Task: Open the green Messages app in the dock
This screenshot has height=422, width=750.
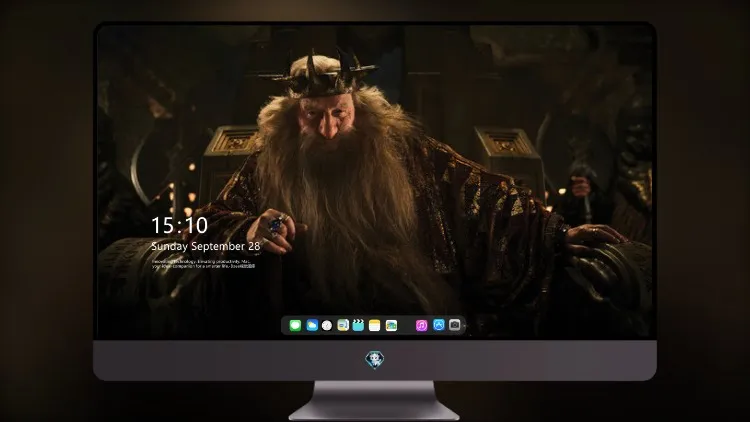Action: tap(295, 326)
